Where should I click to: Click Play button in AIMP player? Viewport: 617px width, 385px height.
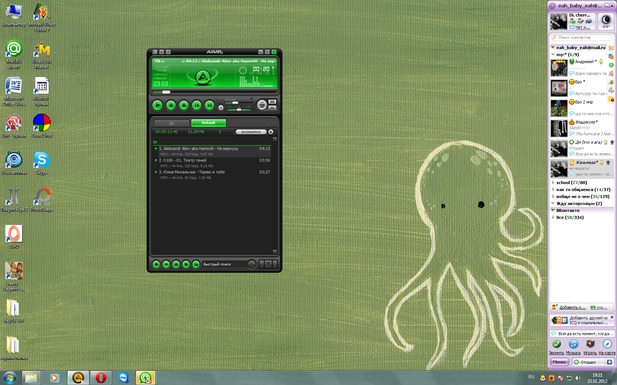point(157,105)
